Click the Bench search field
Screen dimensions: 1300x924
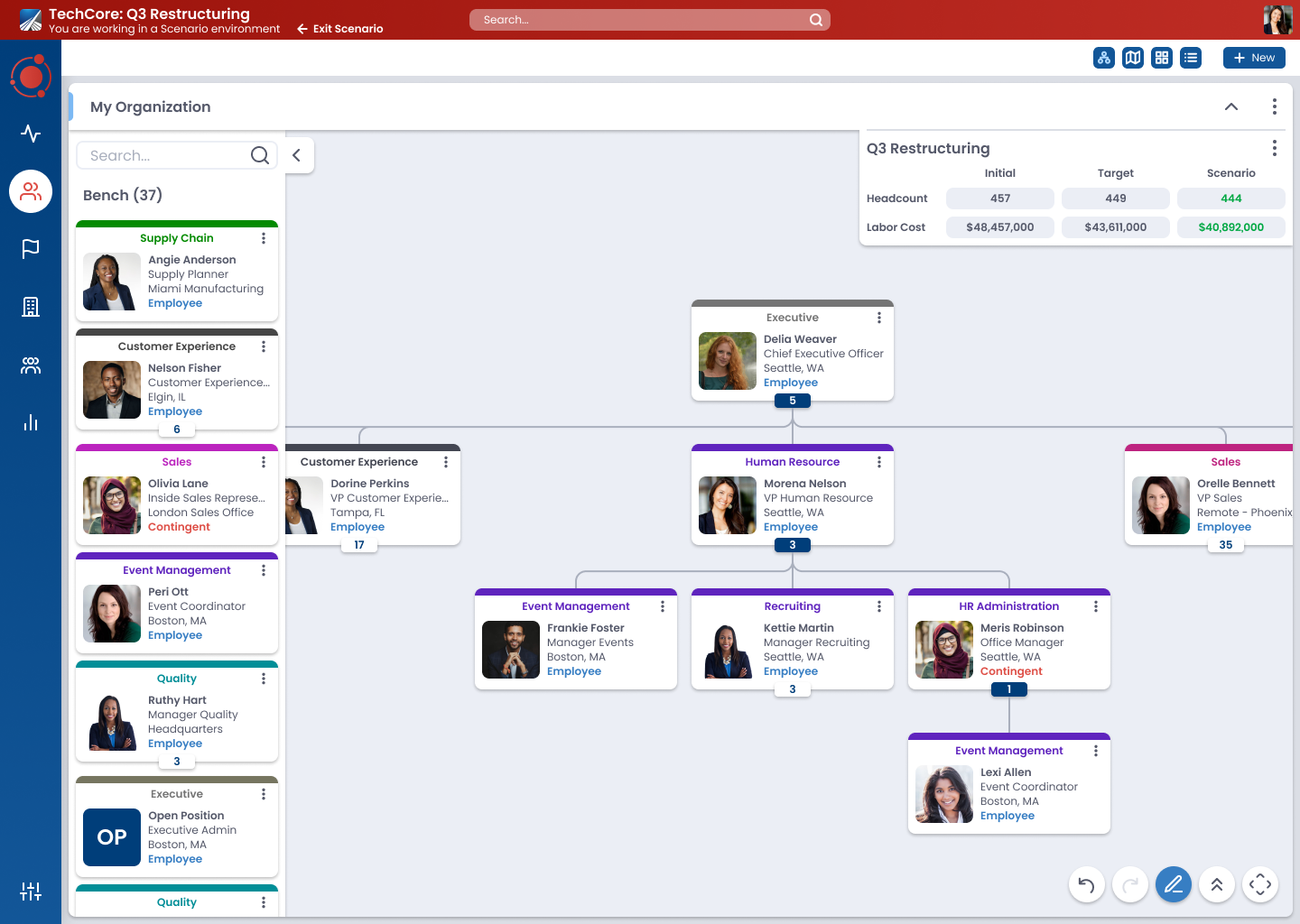(177, 155)
